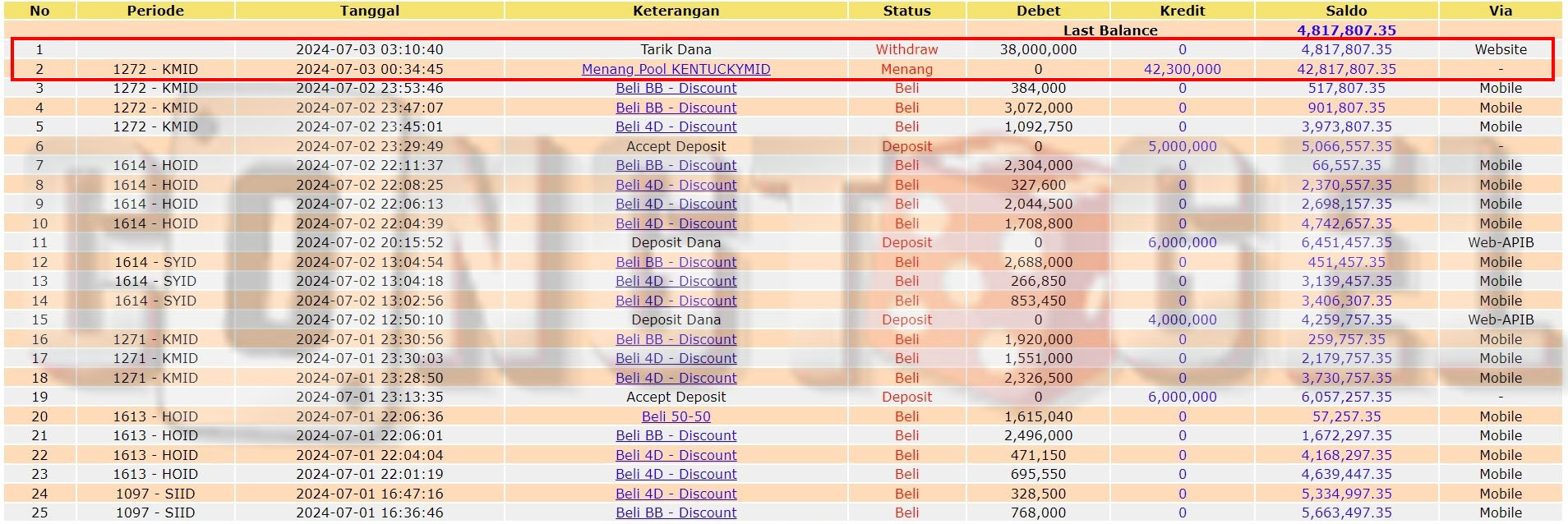Viewport: 1568px width, 524px height.
Task: Open the Menang Pool KENTUCKYMID link
Action: pyautogui.click(x=676, y=69)
